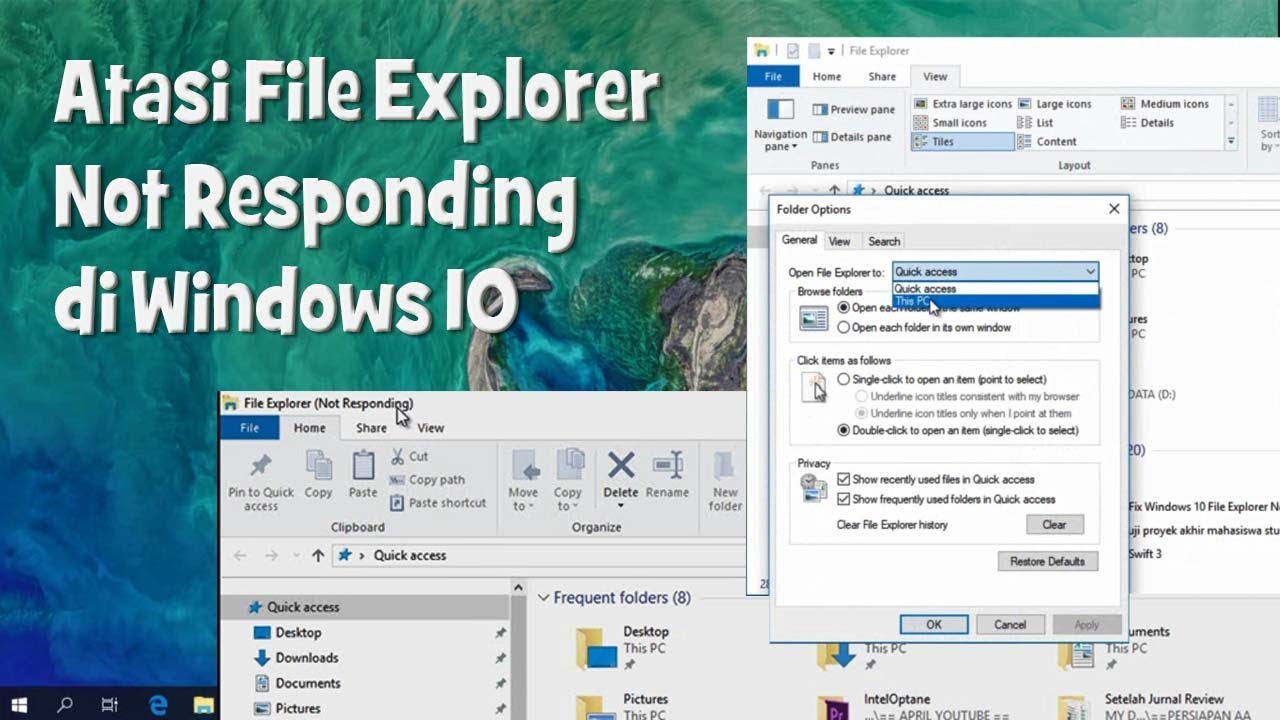The height and width of the screenshot is (720, 1280).
Task: Select Double-click to open an item
Action: 958,430
